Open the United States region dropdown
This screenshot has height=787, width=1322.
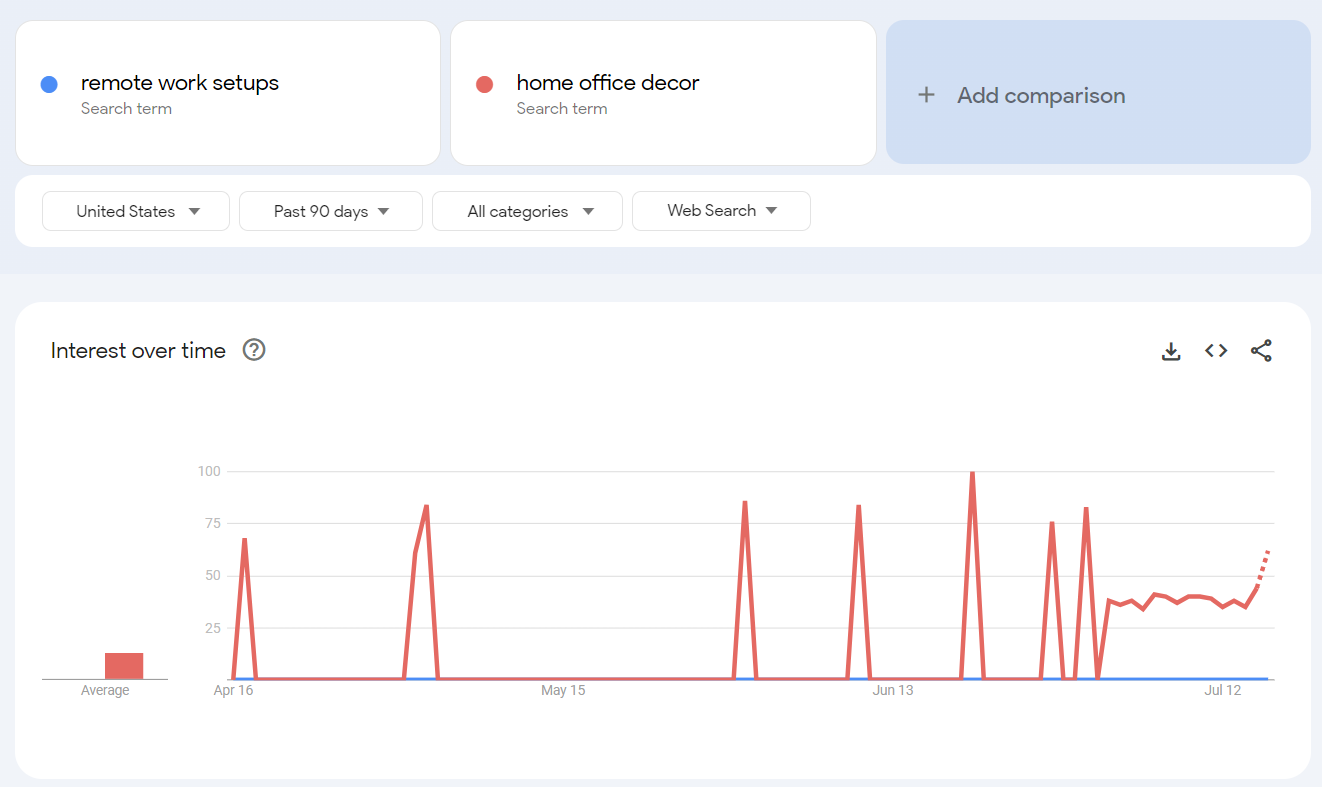coord(136,211)
